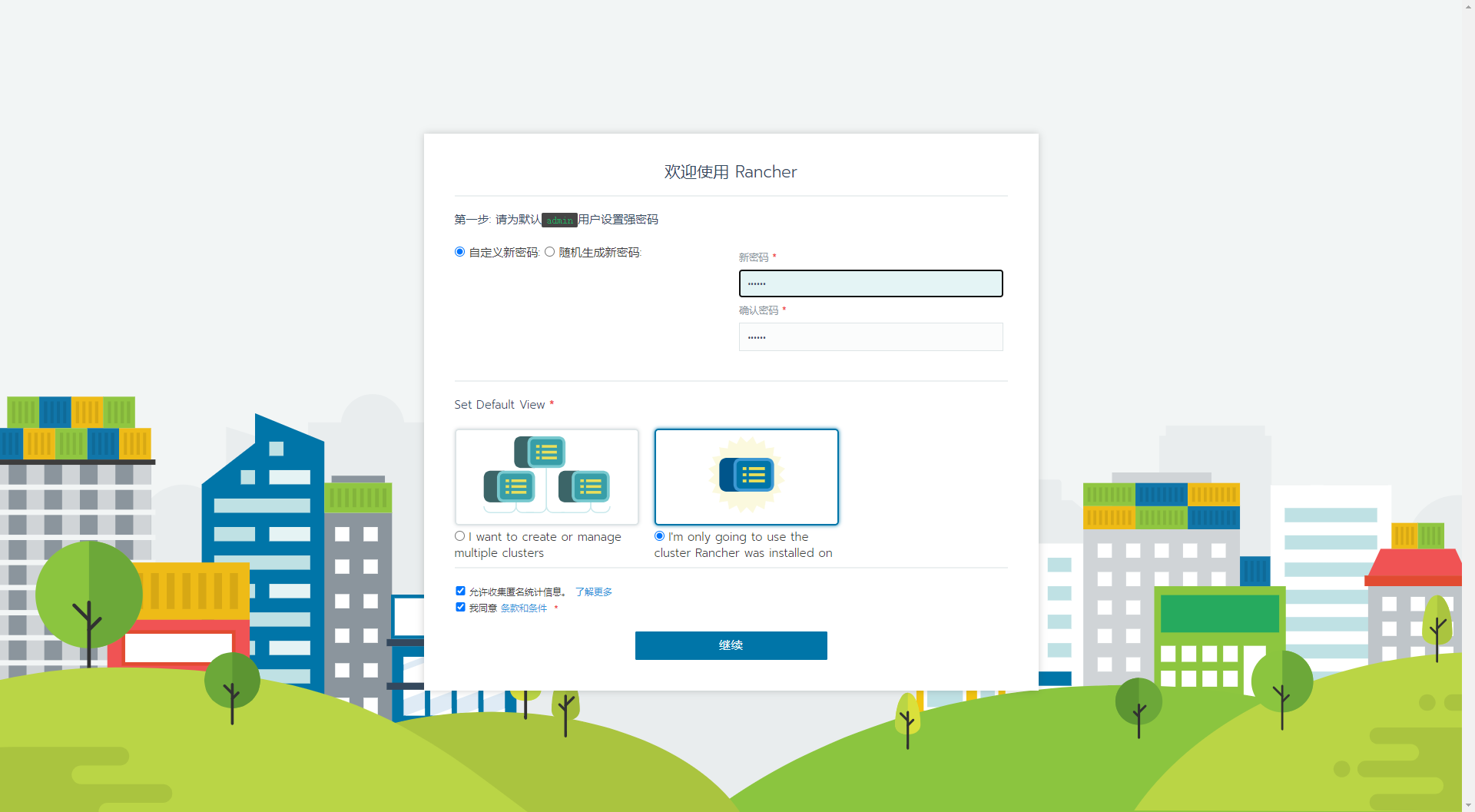Choose the single cluster view card image
The width and height of the screenshot is (1475, 812).
746,477
